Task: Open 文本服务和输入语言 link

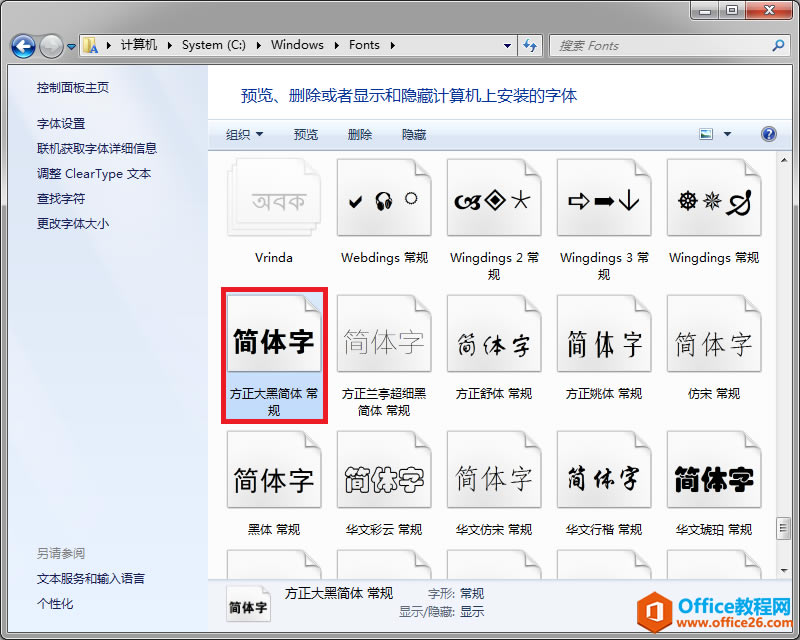Action: 90,579
